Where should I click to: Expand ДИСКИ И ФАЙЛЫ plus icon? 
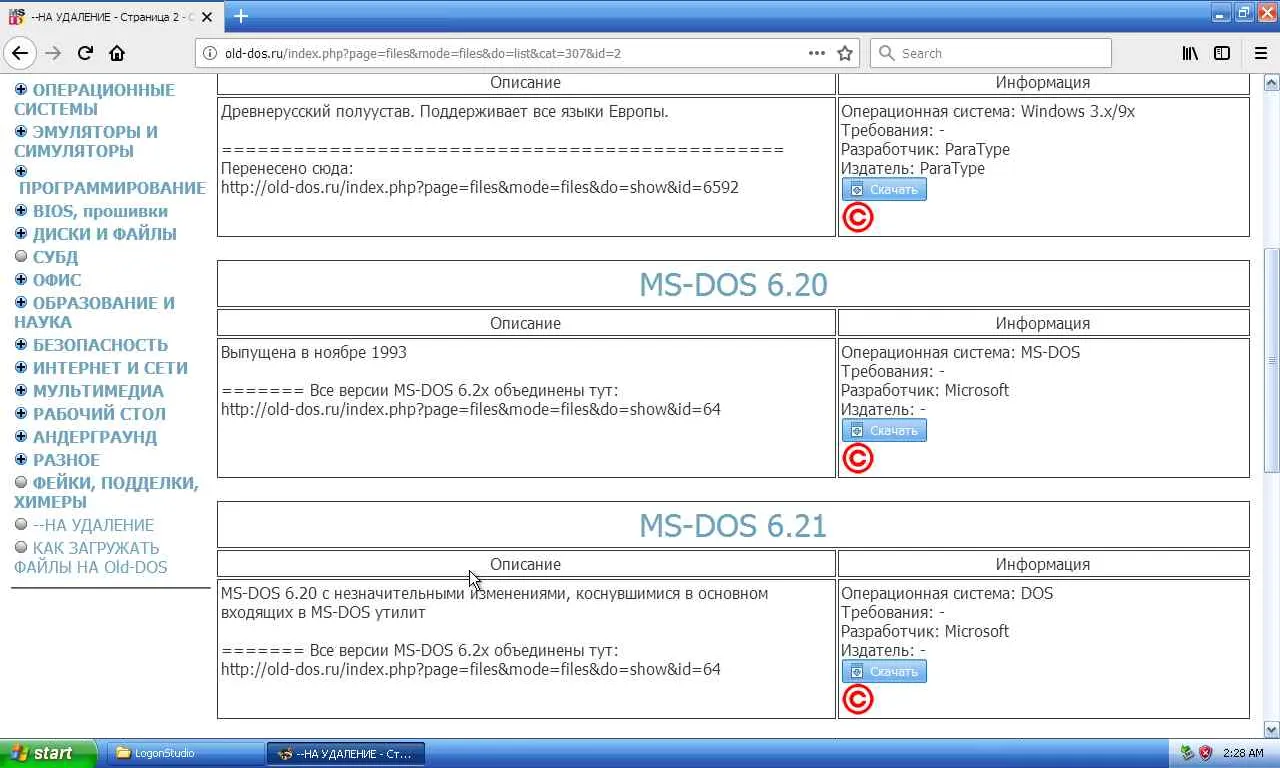click(x=21, y=234)
